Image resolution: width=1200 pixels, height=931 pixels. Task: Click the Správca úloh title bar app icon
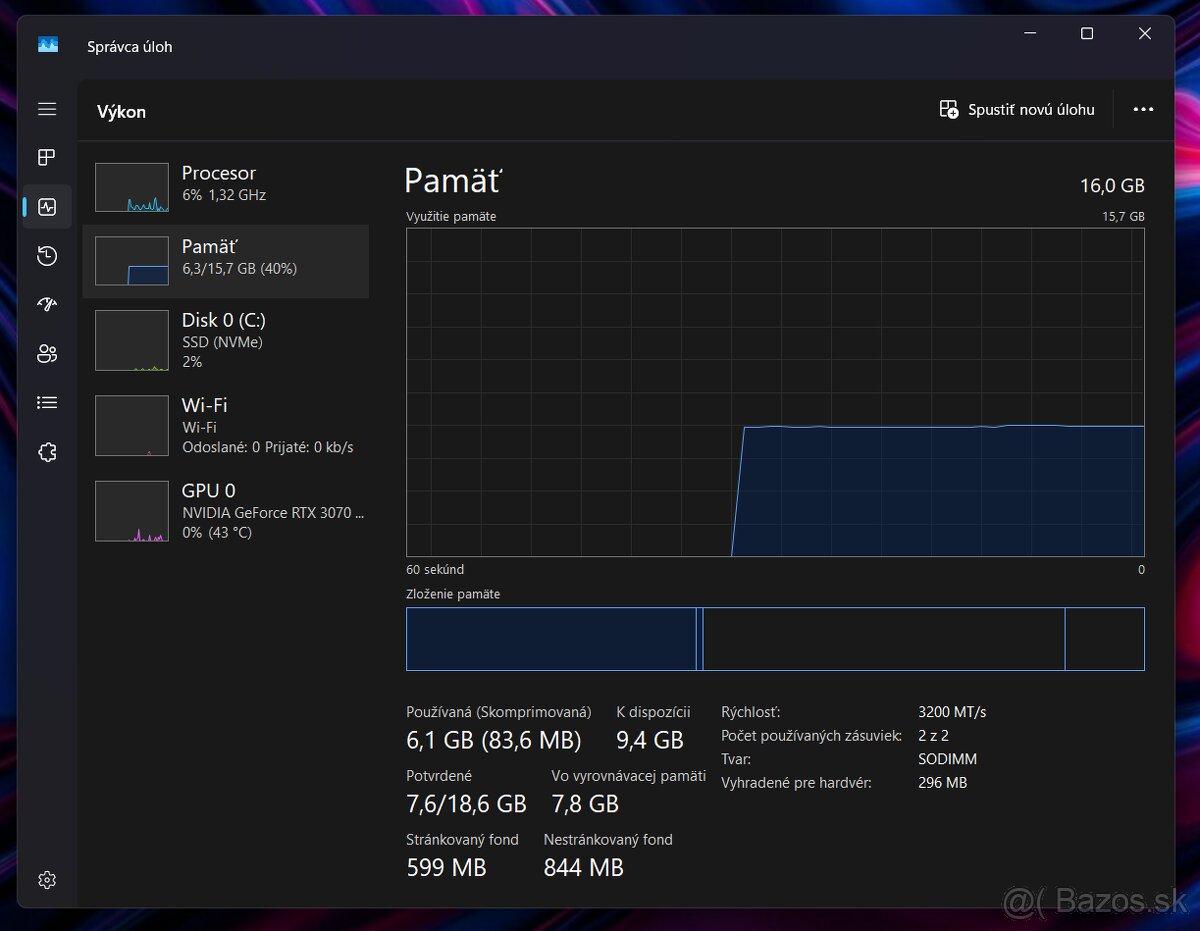[48, 45]
